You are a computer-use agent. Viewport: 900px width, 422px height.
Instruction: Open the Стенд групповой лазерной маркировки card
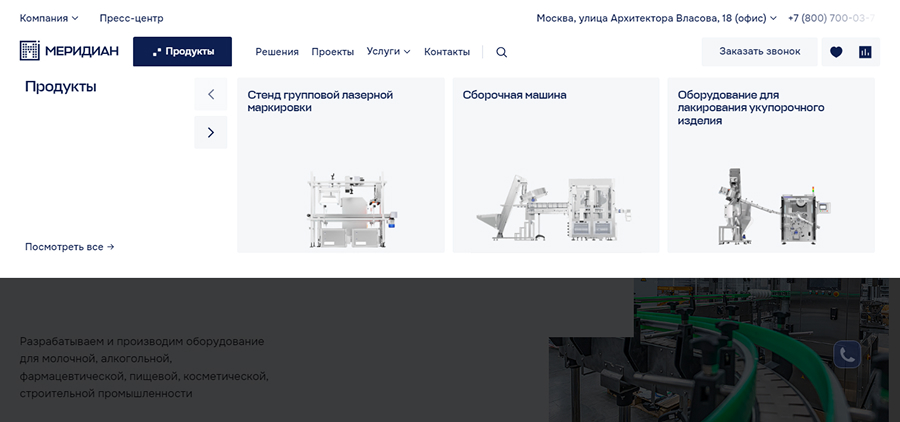coord(341,165)
